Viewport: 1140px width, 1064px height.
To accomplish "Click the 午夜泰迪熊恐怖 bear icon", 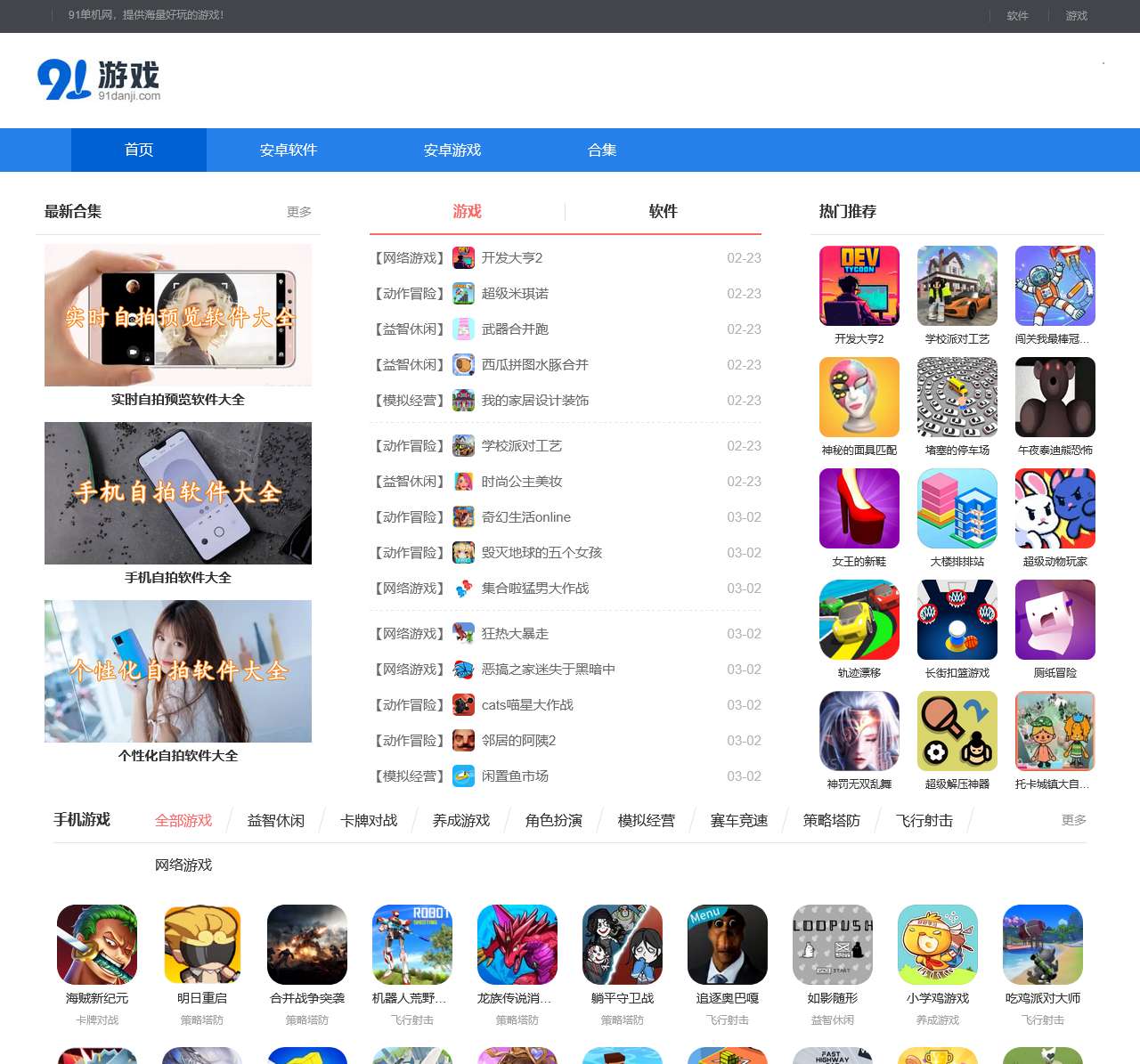I will point(1055,397).
